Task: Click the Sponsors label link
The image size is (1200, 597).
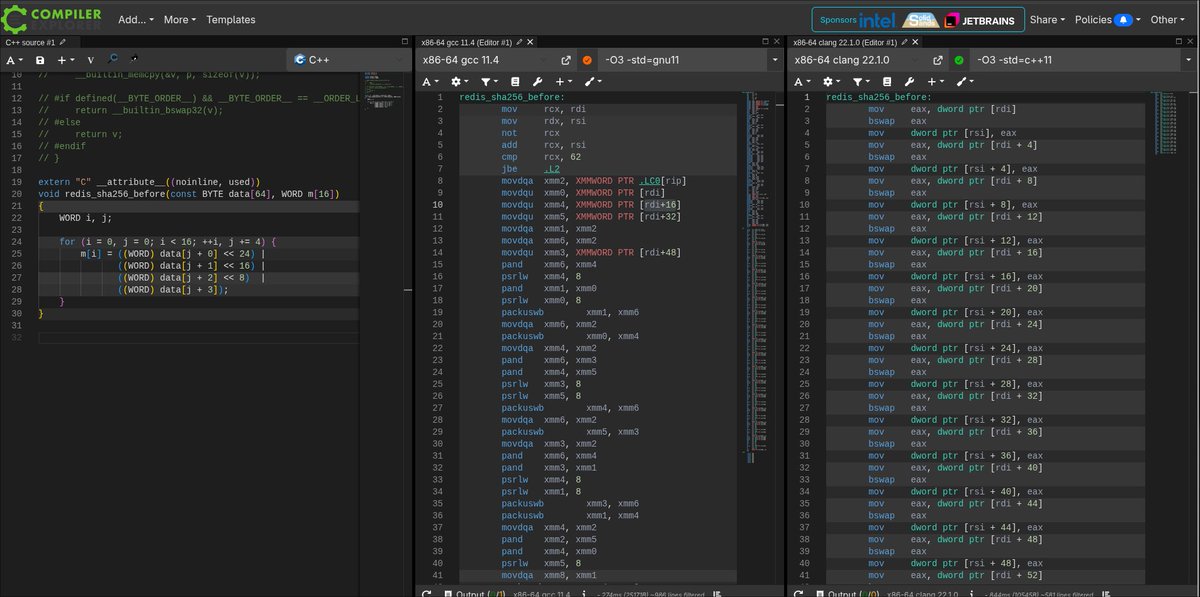Action: click(x=838, y=19)
